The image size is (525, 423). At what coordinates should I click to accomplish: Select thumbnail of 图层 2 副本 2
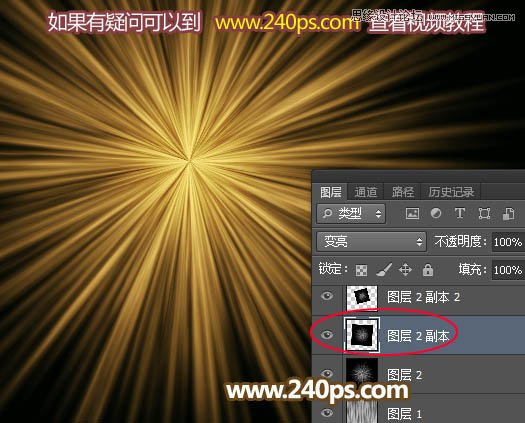(362, 297)
